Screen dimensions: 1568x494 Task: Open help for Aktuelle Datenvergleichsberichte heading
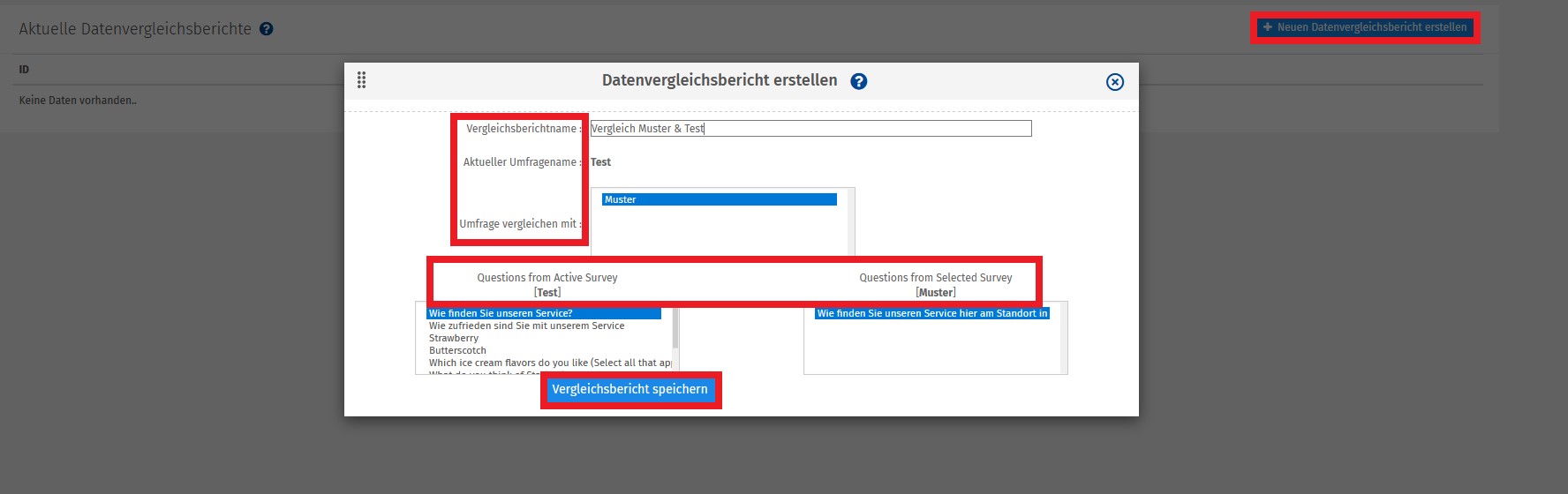click(x=266, y=29)
